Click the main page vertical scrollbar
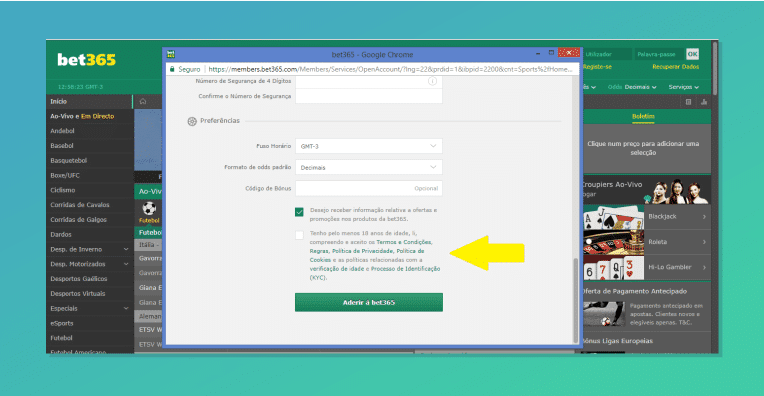The height and width of the screenshot is (396, 764). tap(714, 68)
